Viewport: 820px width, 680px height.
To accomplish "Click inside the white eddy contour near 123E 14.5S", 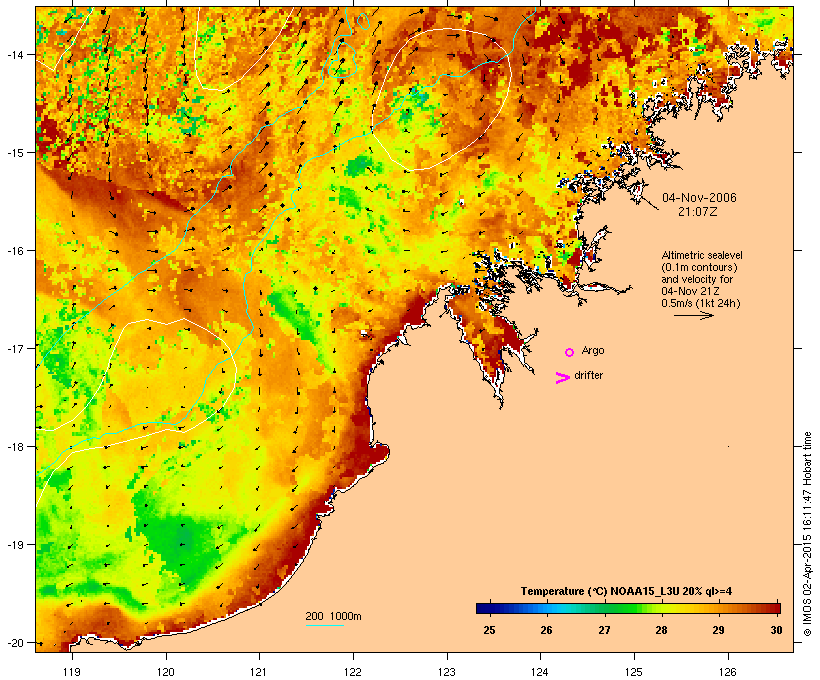I will point(442,99).
